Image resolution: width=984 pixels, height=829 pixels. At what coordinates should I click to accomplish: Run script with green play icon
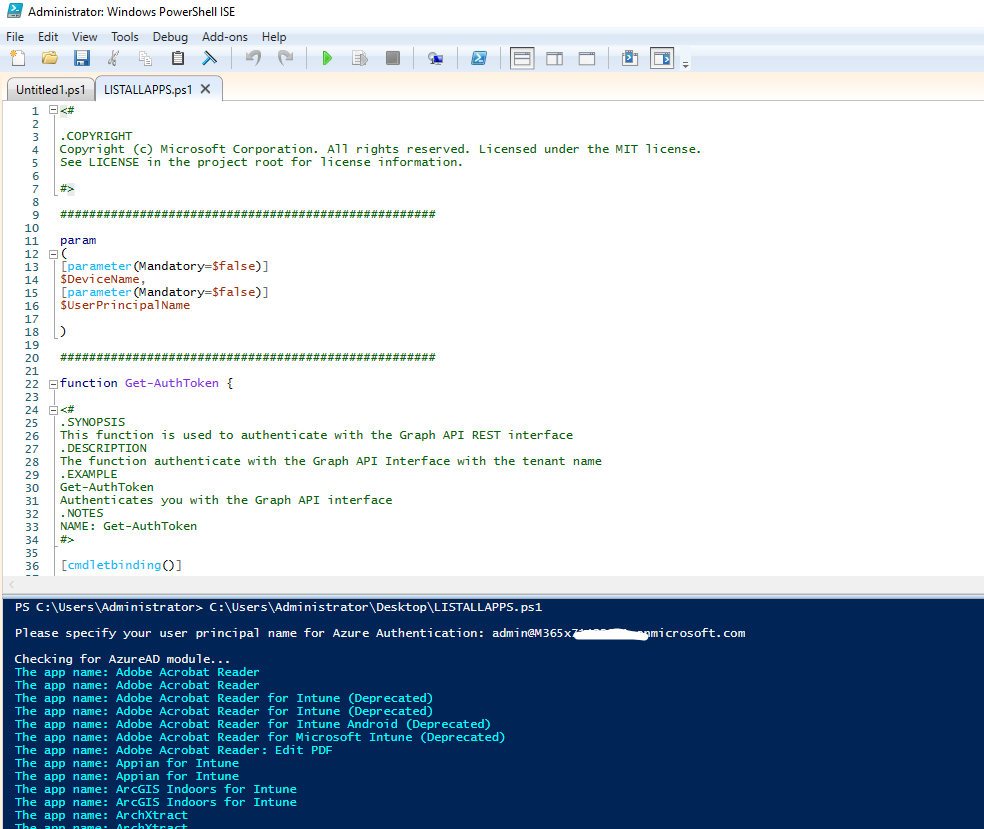pyautogui.click(x=327, y=58)
